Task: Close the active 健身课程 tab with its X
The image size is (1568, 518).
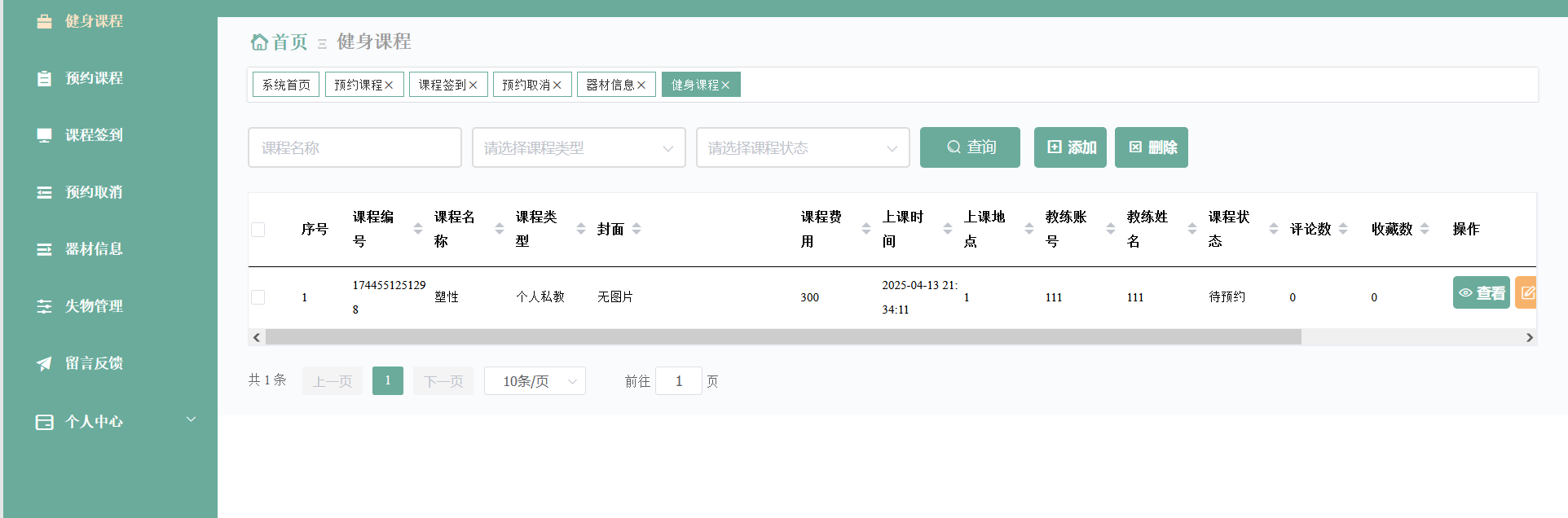Action: pos(725,85)
